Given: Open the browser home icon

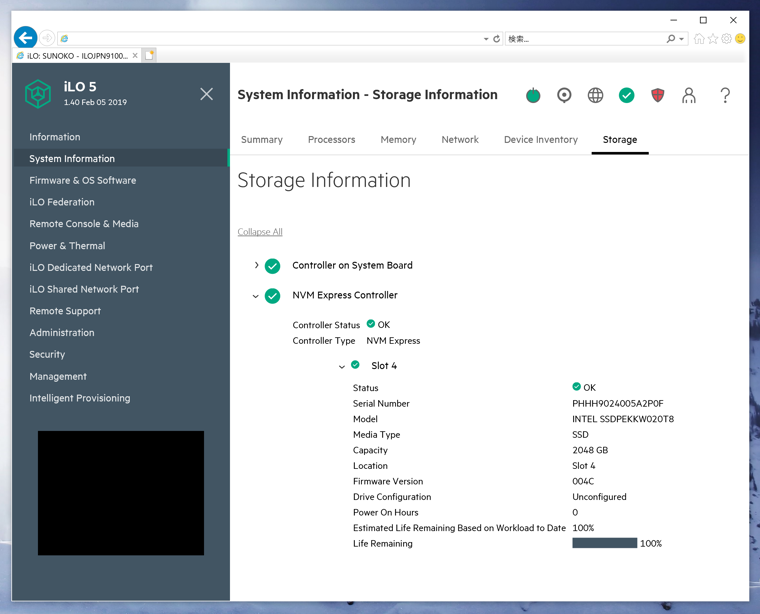Looking at the screenshot, I should [699, 39].
